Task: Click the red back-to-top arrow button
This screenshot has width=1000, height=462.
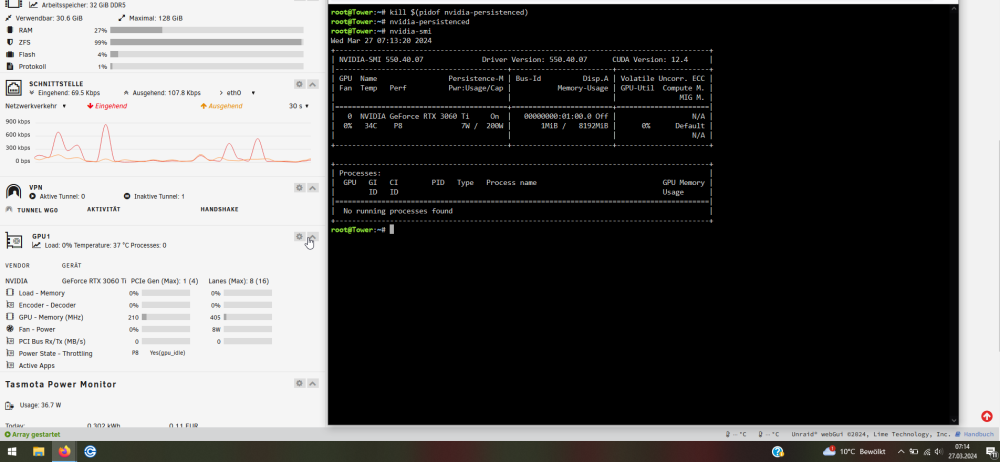Action: click(x=987, y=416)
